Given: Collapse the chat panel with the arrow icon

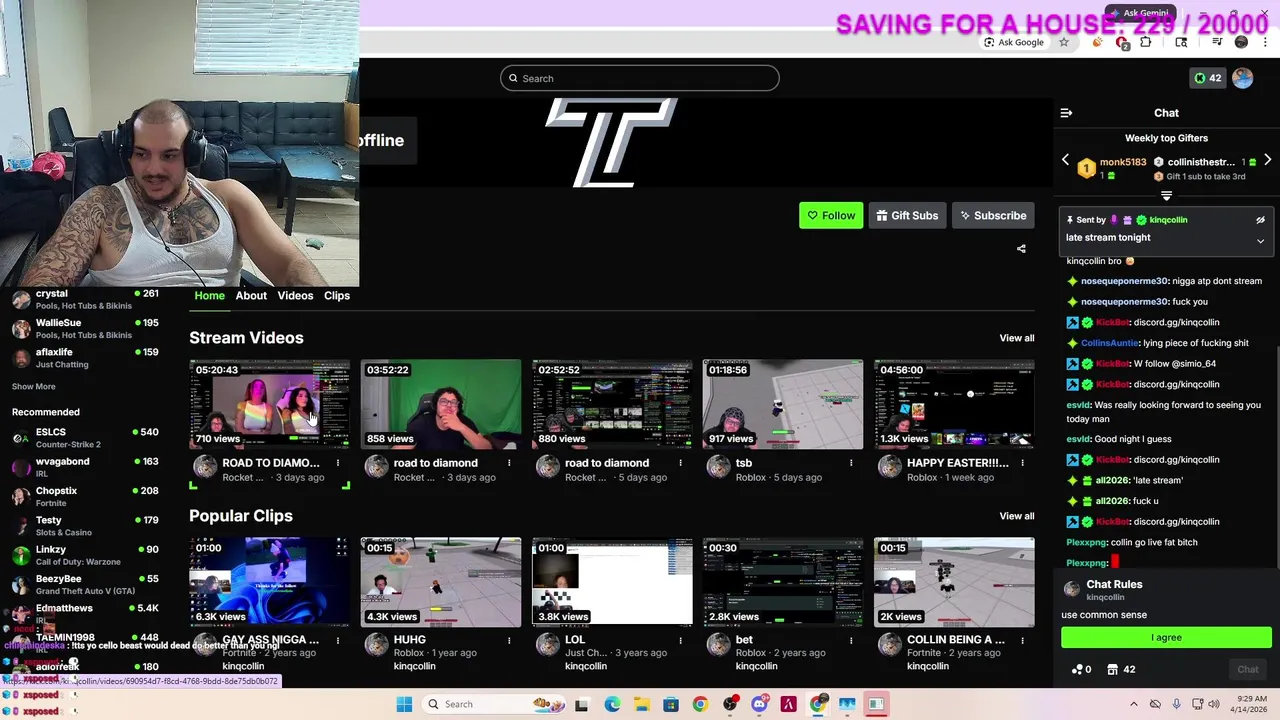Looking at the screenshot, I should coord(1066,113).
